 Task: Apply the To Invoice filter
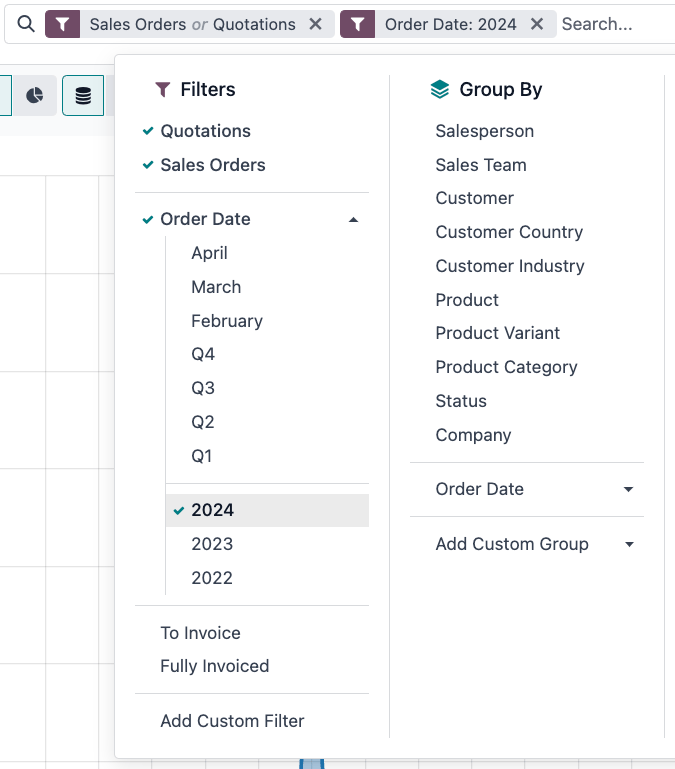pos(200,633)
